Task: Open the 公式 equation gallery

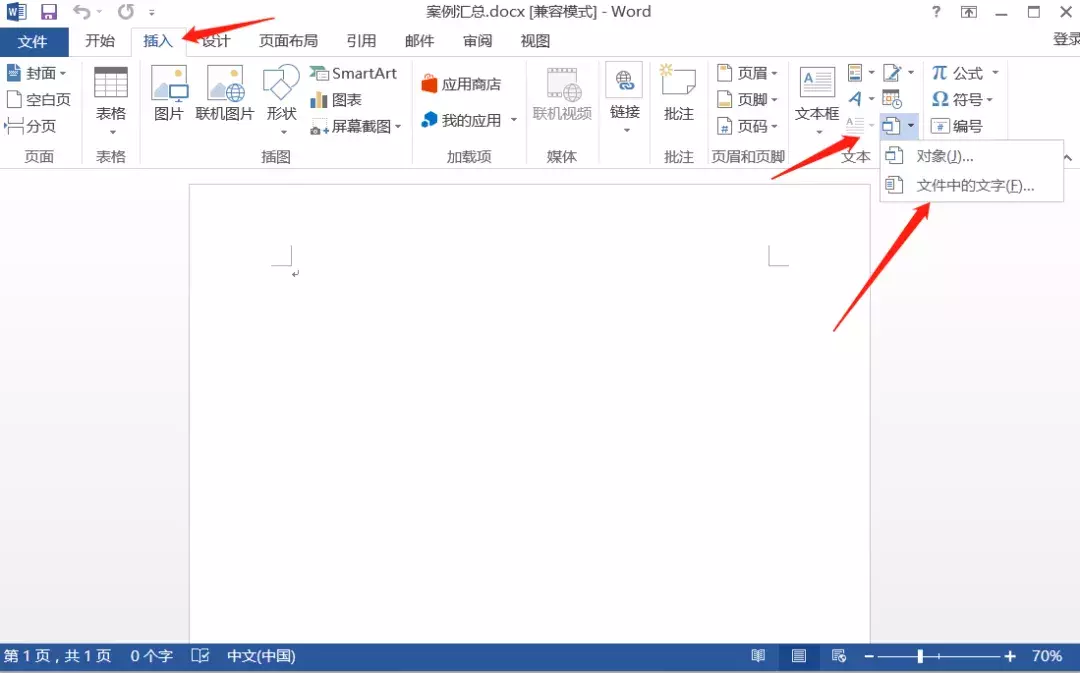Action: (965, 73)
